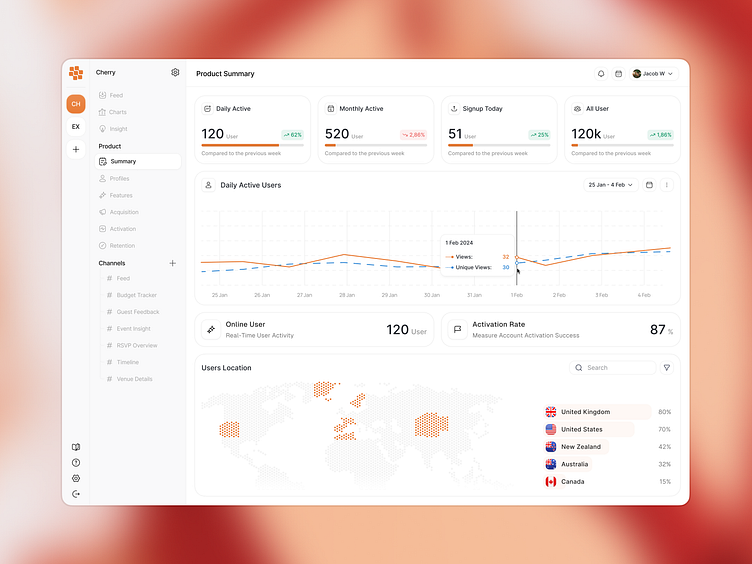This screenshot has width=752, height=564.
Task: Open the chart calendar picker icon
Action: click(x=649, y=185)
